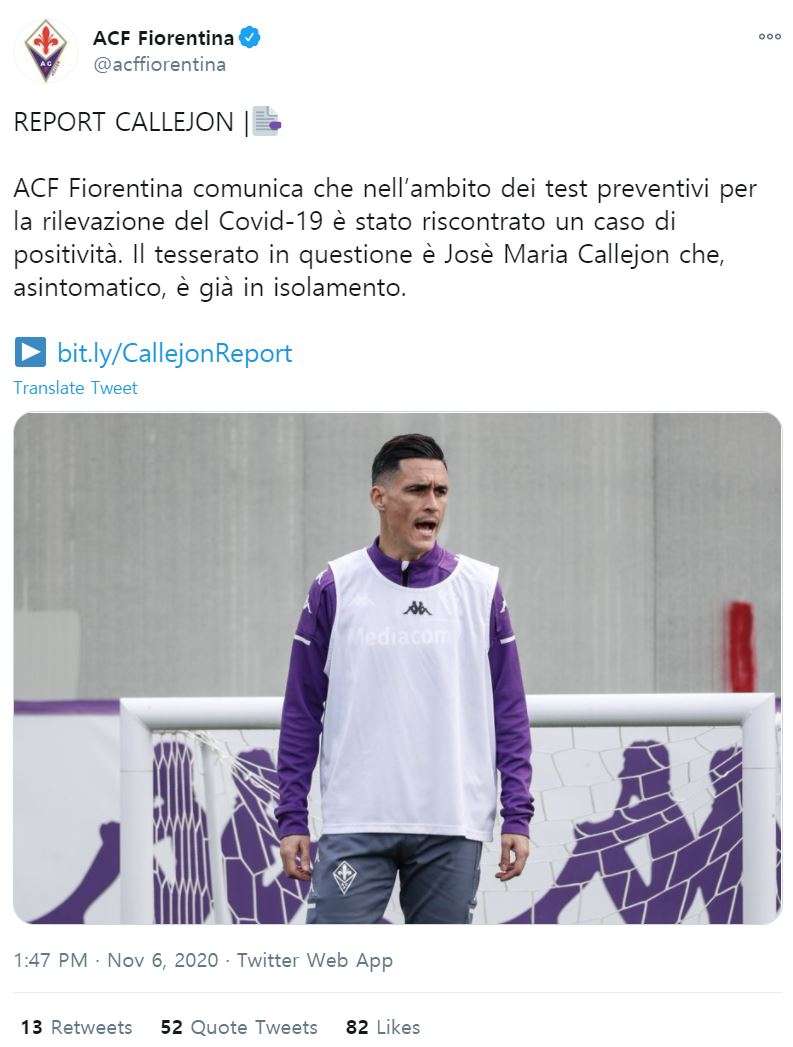The width and height of the screenshot is (793, 1047).
Task: Click the 1:47 PM timestamp
Action: point(51,960)
